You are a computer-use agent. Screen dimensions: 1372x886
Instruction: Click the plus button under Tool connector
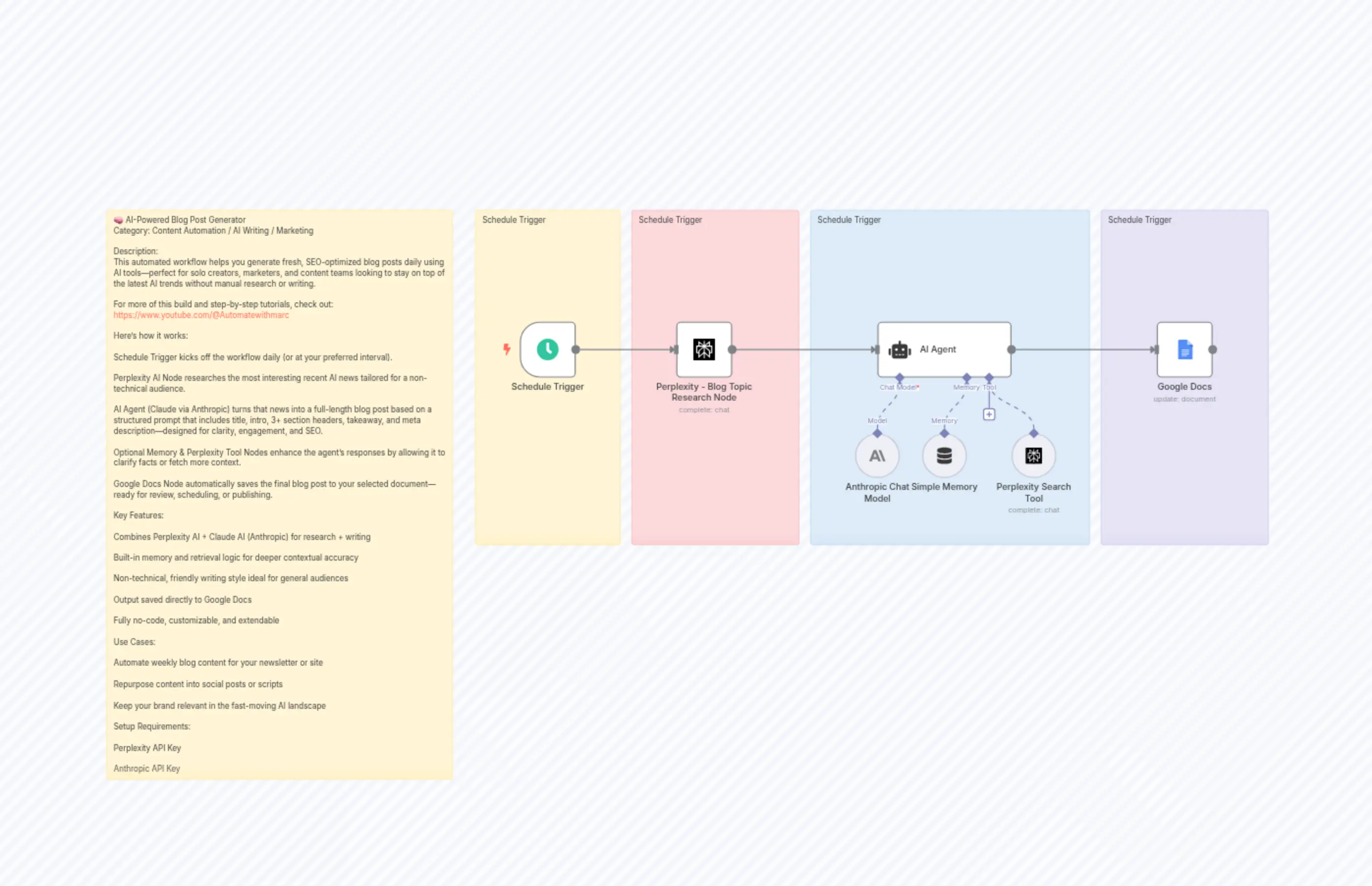(988, 414)
